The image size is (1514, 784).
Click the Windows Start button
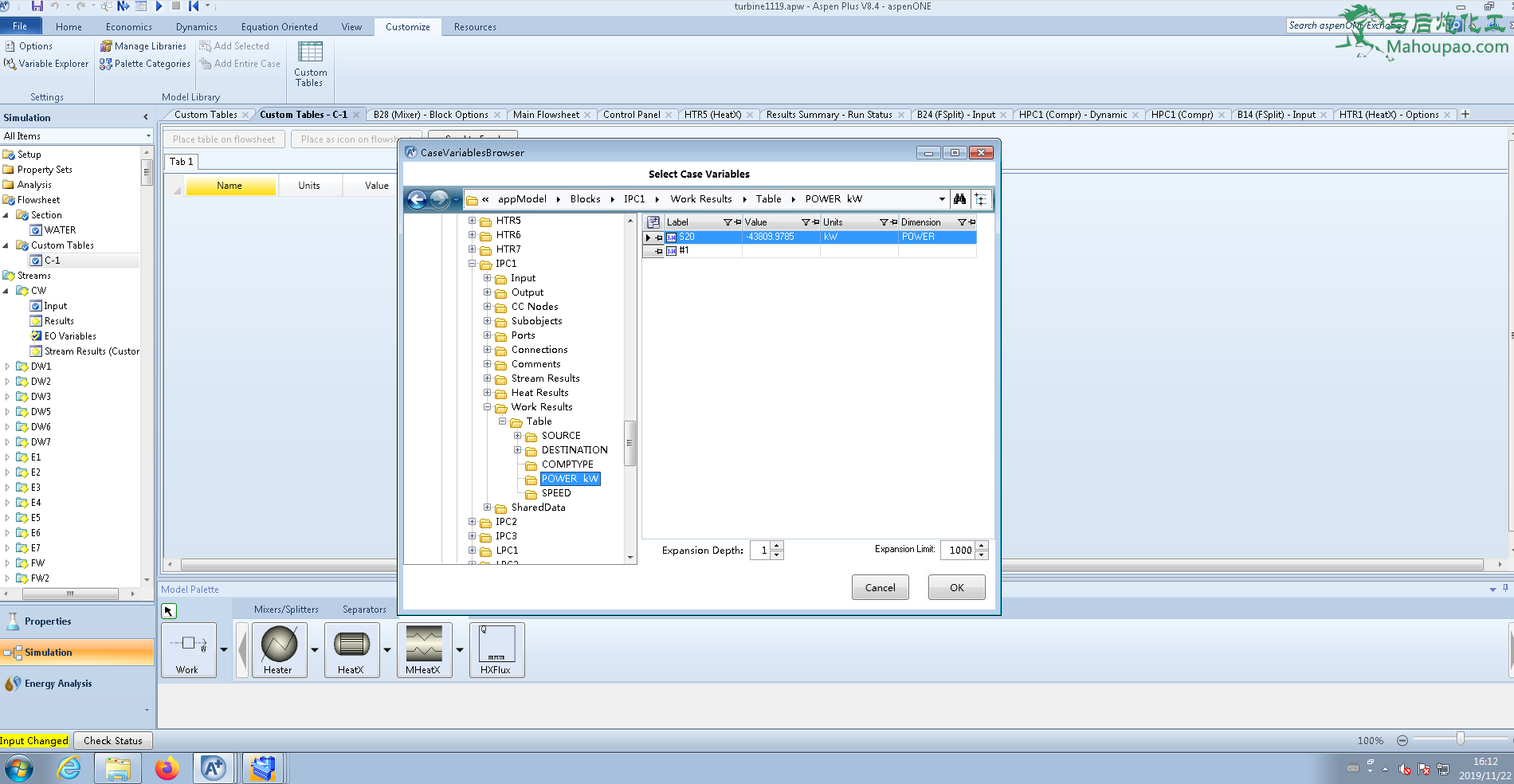[x=18, y=769]
